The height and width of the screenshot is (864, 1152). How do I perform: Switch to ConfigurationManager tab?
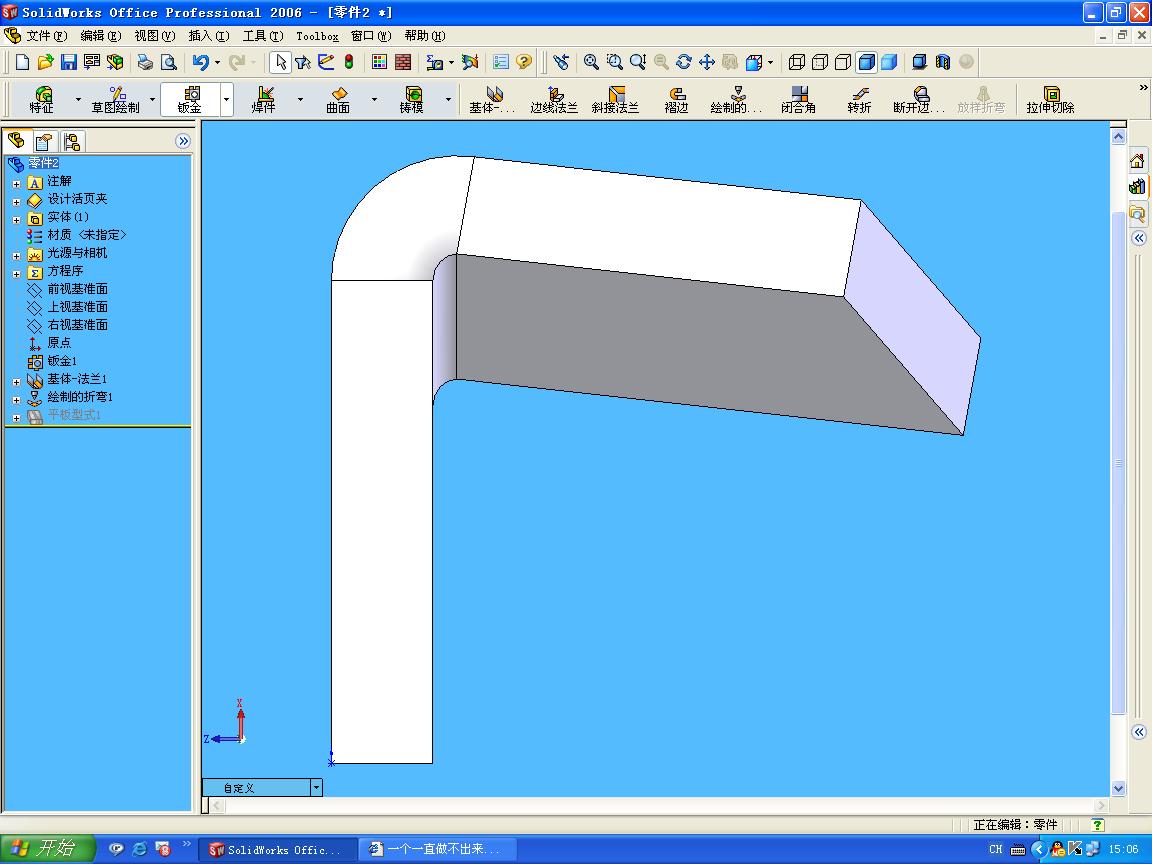[72, 141]
